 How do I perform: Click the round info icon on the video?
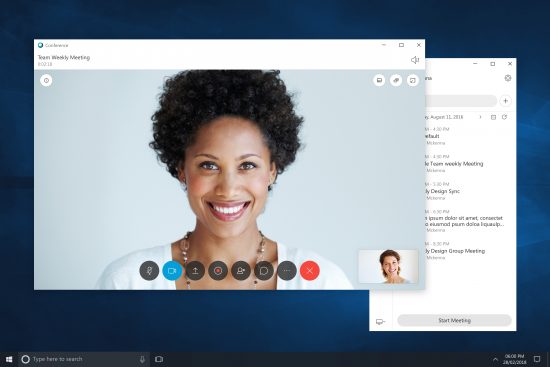[x=46, y=80]
